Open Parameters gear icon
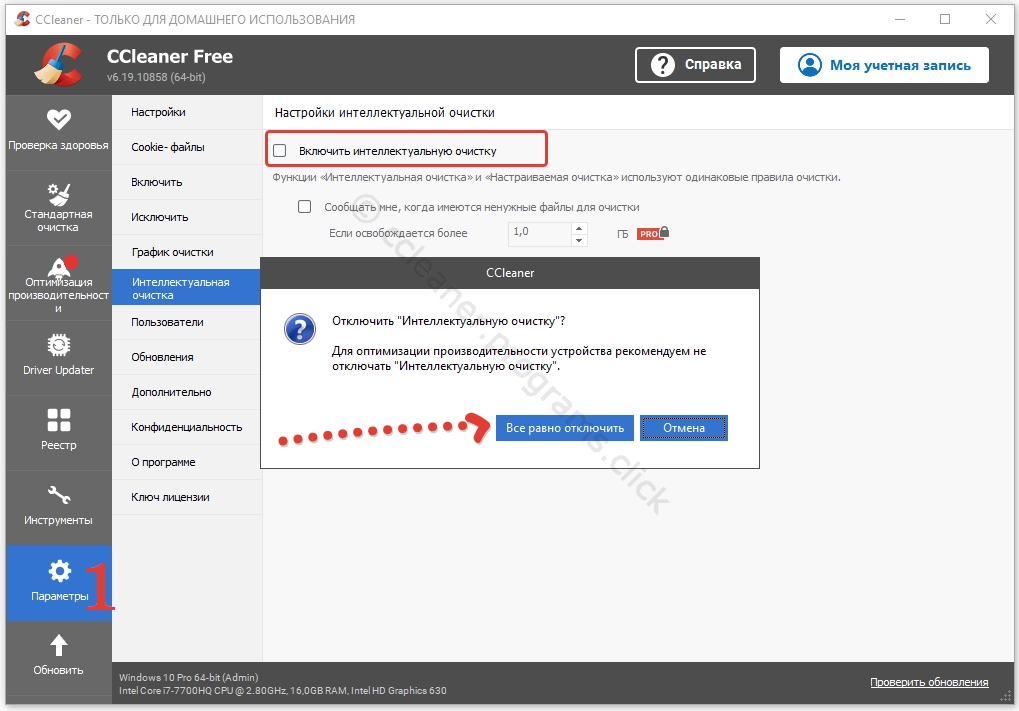The height and width of the screenshot is (711, 1019). click(x=59, y=571)
